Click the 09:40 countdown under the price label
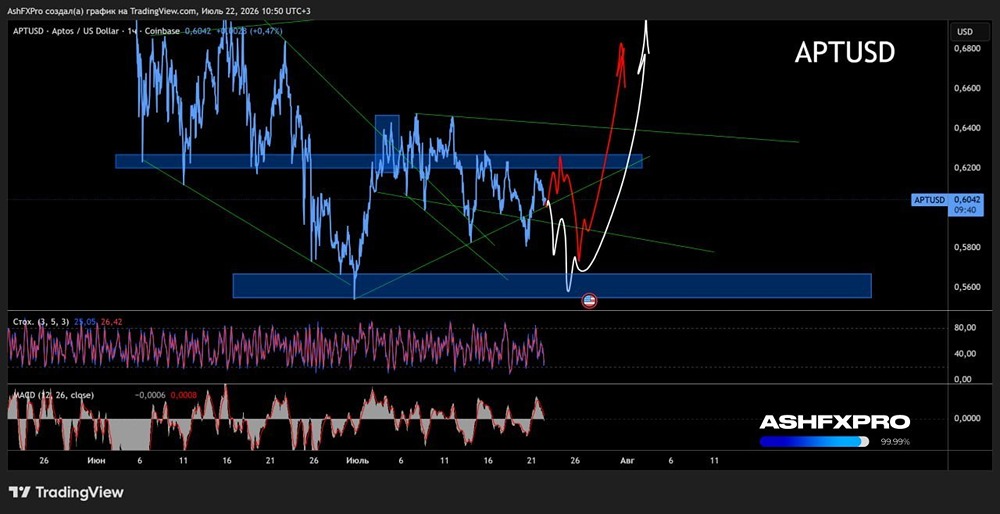 tap(964, 208)
